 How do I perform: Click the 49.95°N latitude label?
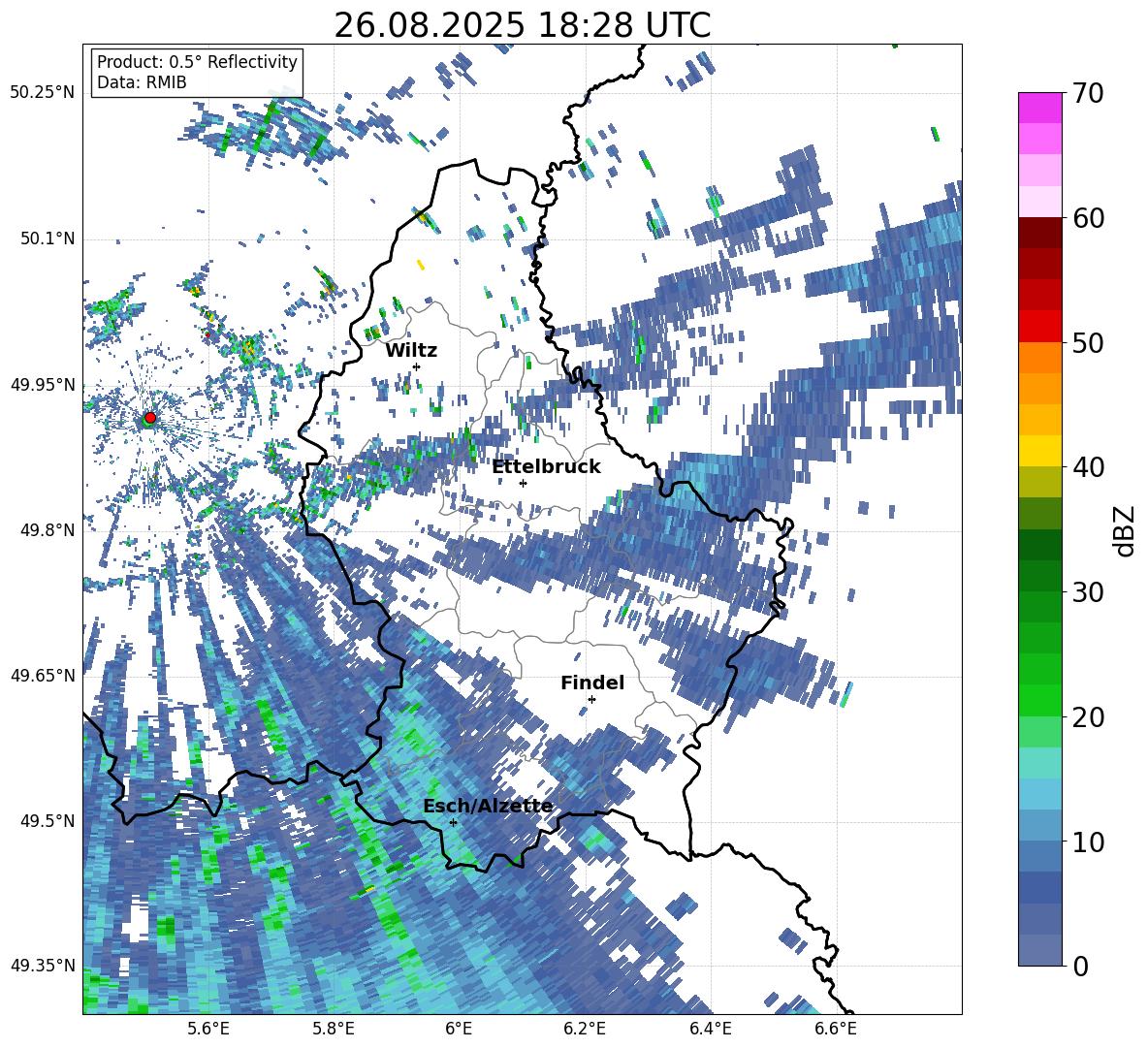pos(43,385)
